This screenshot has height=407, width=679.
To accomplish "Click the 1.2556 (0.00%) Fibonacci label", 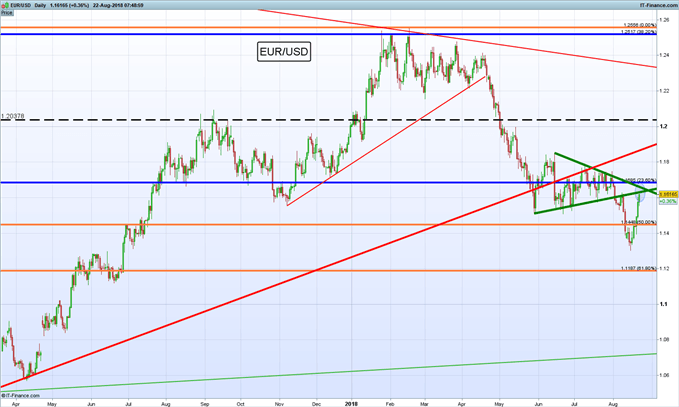I will pos(640,25).
